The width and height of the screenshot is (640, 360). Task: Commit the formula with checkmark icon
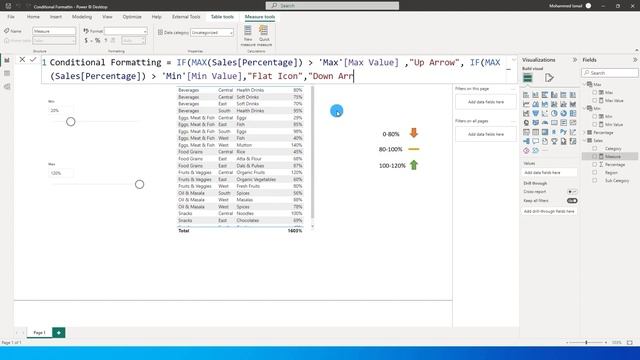[x=33, y=60]
